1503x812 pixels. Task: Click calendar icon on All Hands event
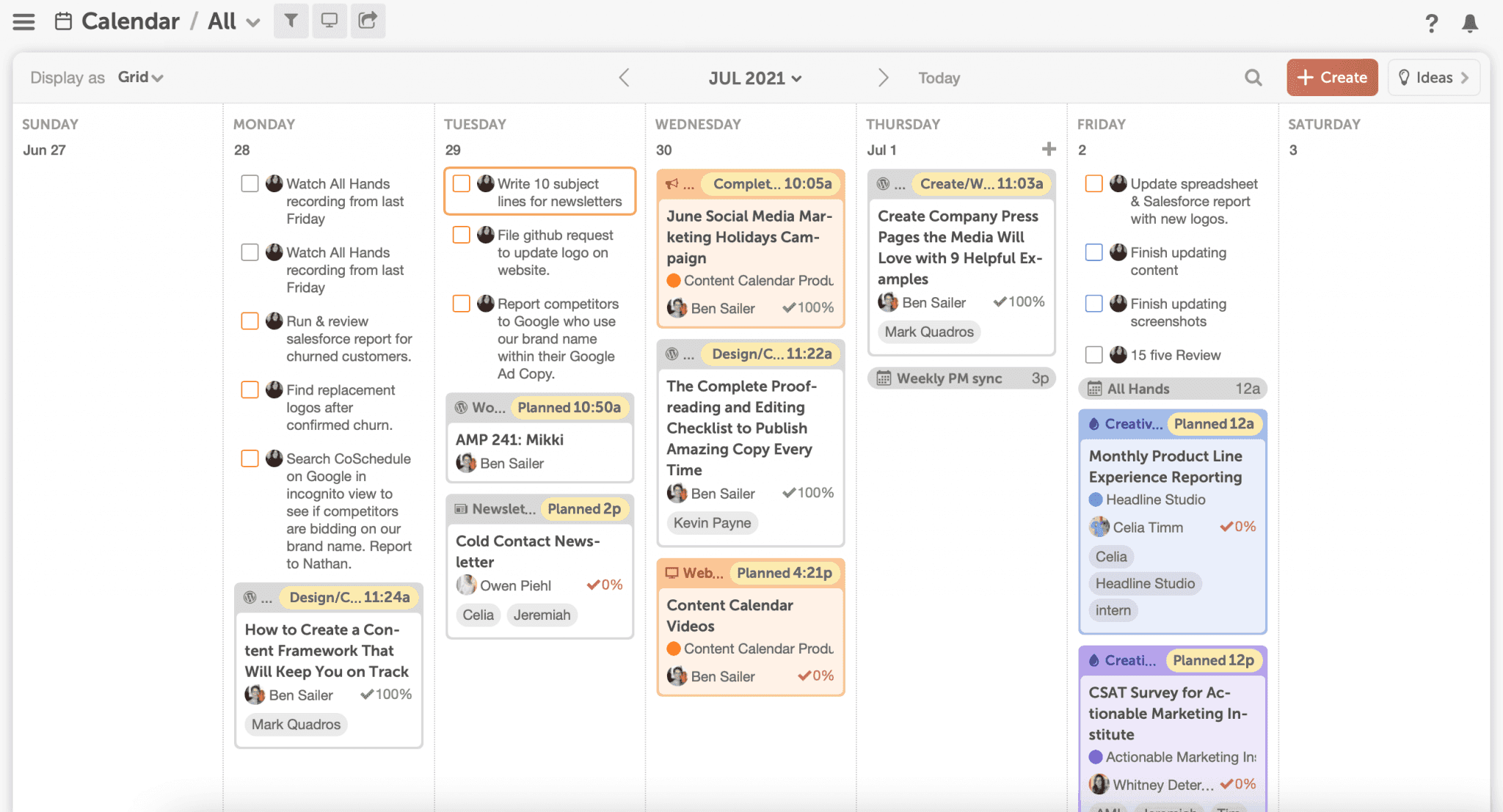pos(1094,389)
